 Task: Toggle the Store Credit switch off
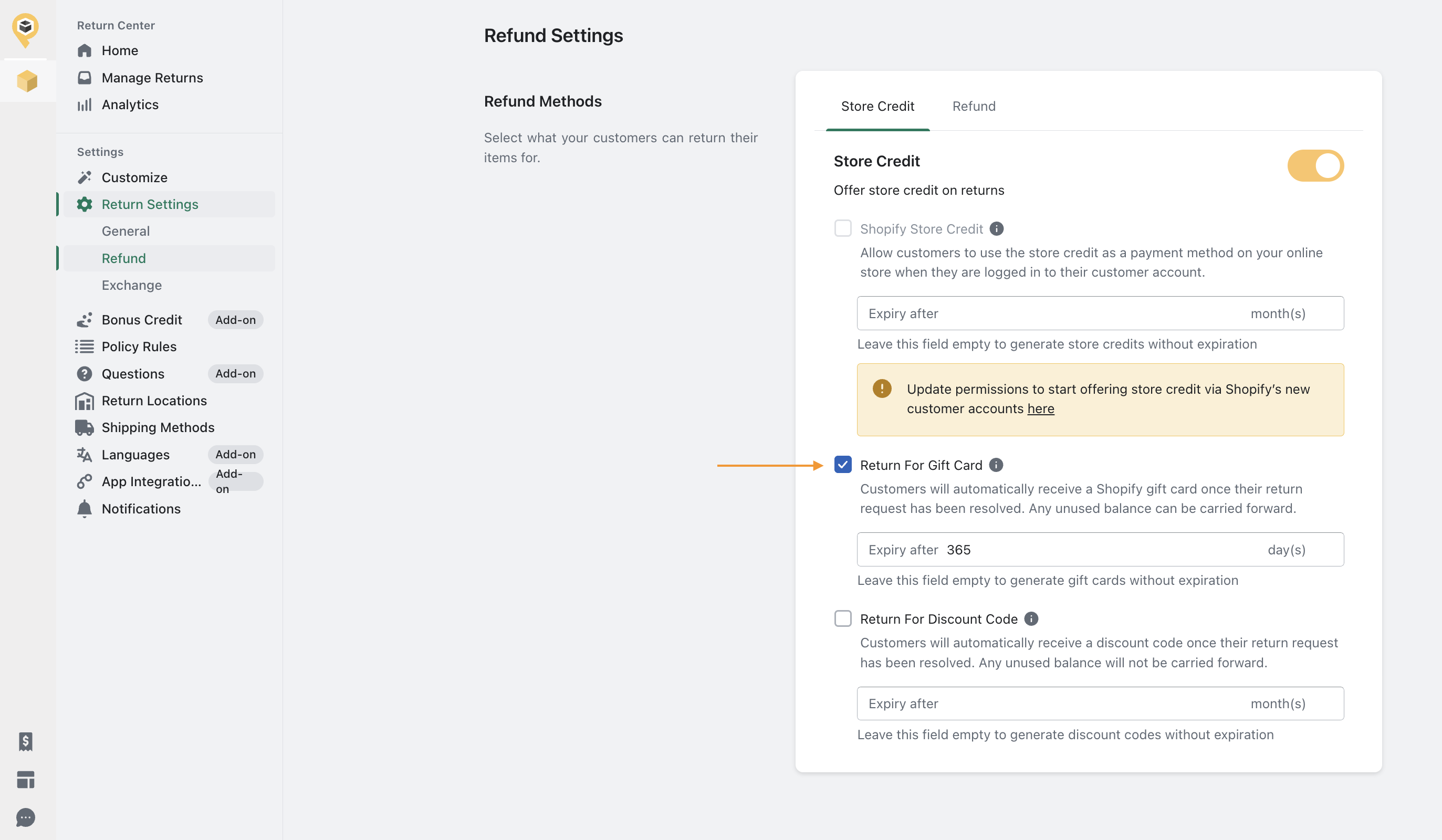pos(1315,165)
